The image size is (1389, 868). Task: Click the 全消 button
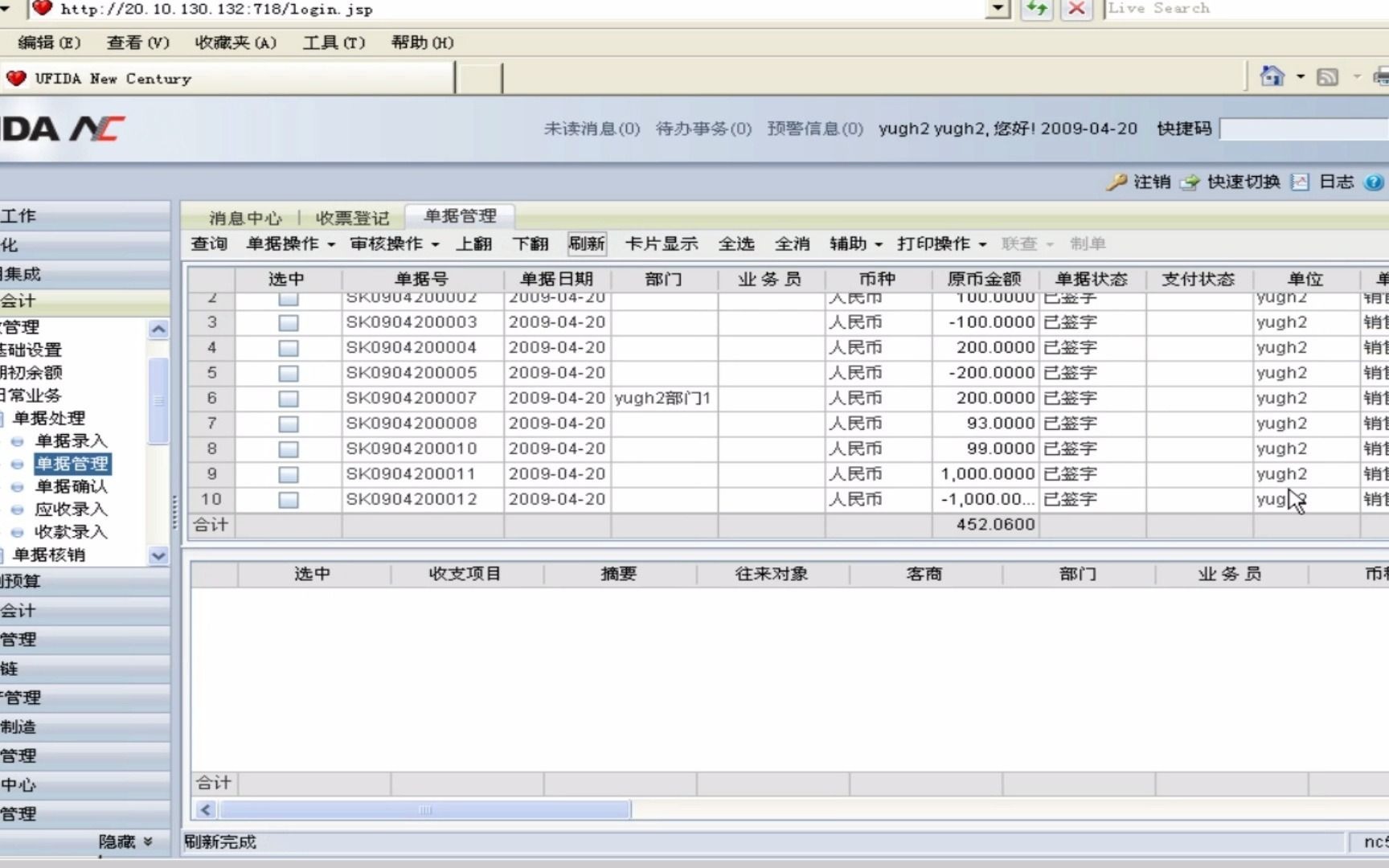coord(793,244)
